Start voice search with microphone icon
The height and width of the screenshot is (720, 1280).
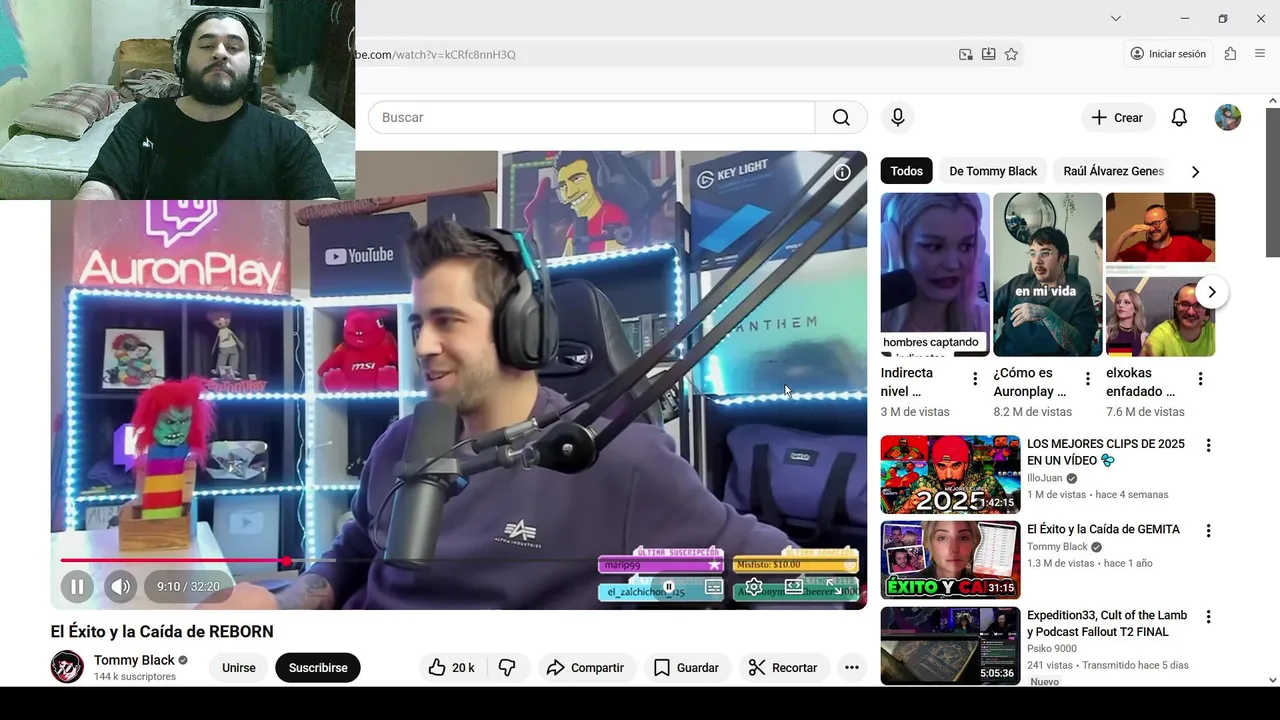pyautogui.click(x=897, y=117)
